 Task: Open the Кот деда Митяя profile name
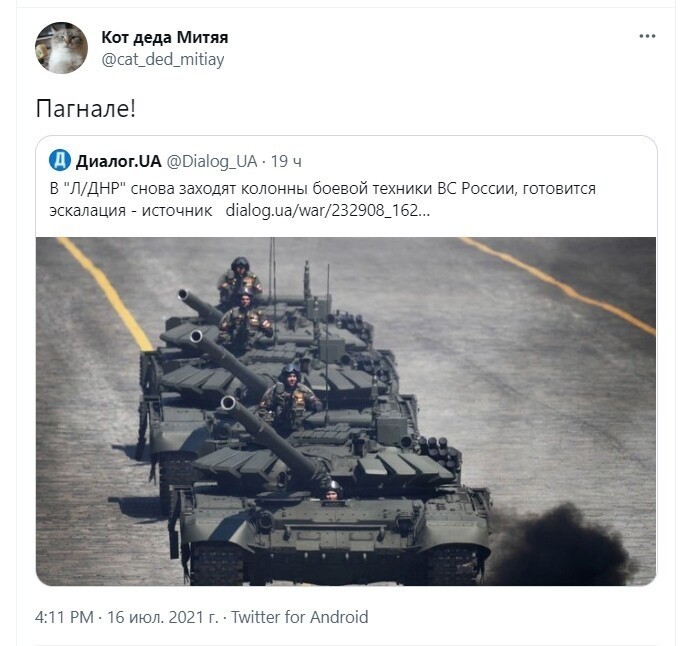click(165, 37)
